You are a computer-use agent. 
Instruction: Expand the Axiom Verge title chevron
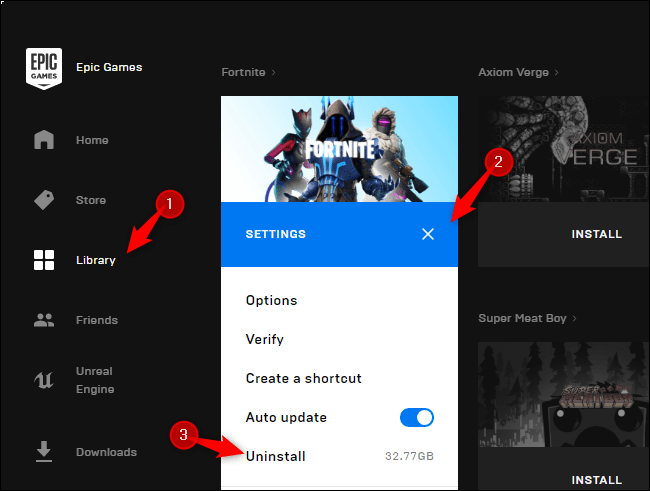click(556, 72)
